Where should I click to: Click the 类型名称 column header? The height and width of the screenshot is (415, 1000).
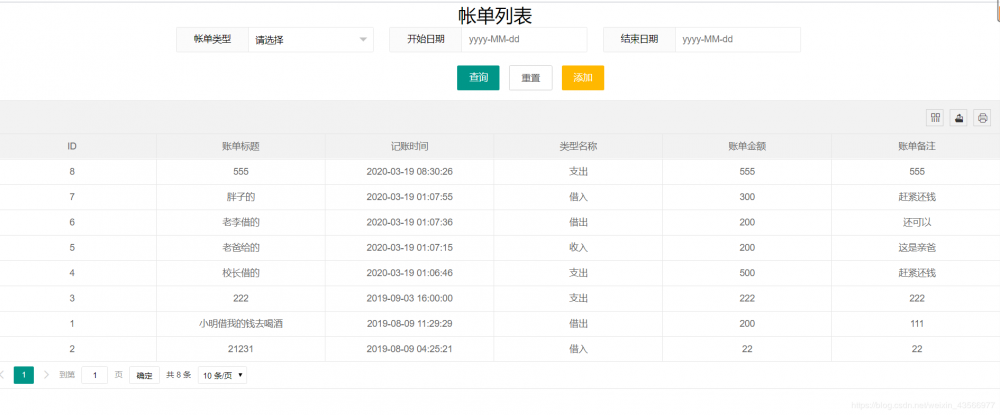(x=578, y=147)
